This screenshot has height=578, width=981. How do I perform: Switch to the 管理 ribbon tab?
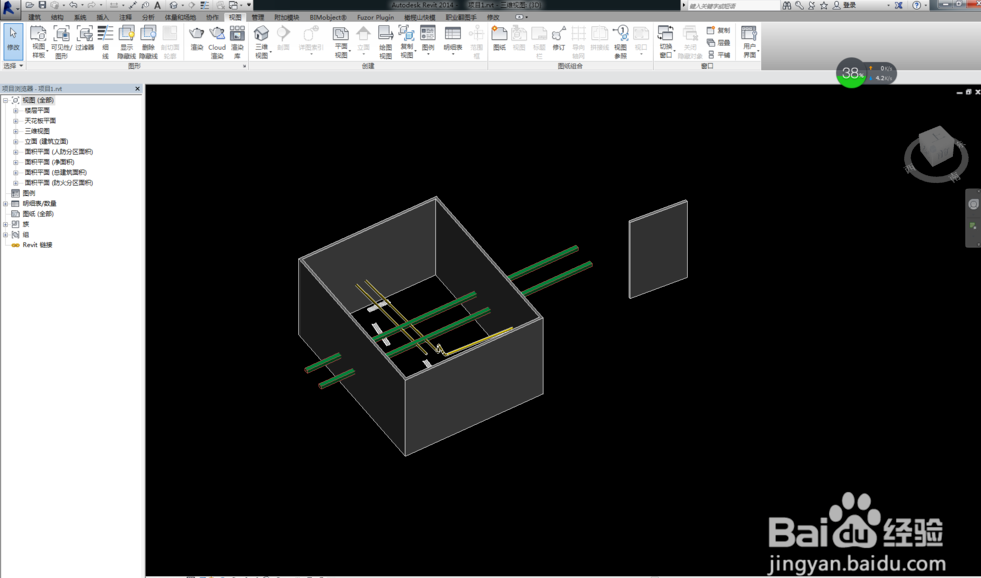tap(258, 17)
